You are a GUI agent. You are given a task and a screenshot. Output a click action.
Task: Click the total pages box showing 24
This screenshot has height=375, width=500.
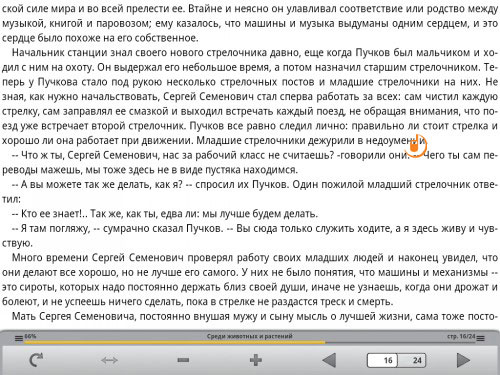(412, 360)
